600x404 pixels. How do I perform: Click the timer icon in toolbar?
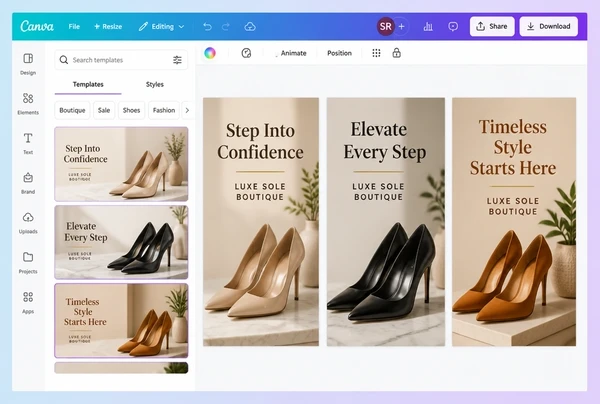tap(246, 53)
